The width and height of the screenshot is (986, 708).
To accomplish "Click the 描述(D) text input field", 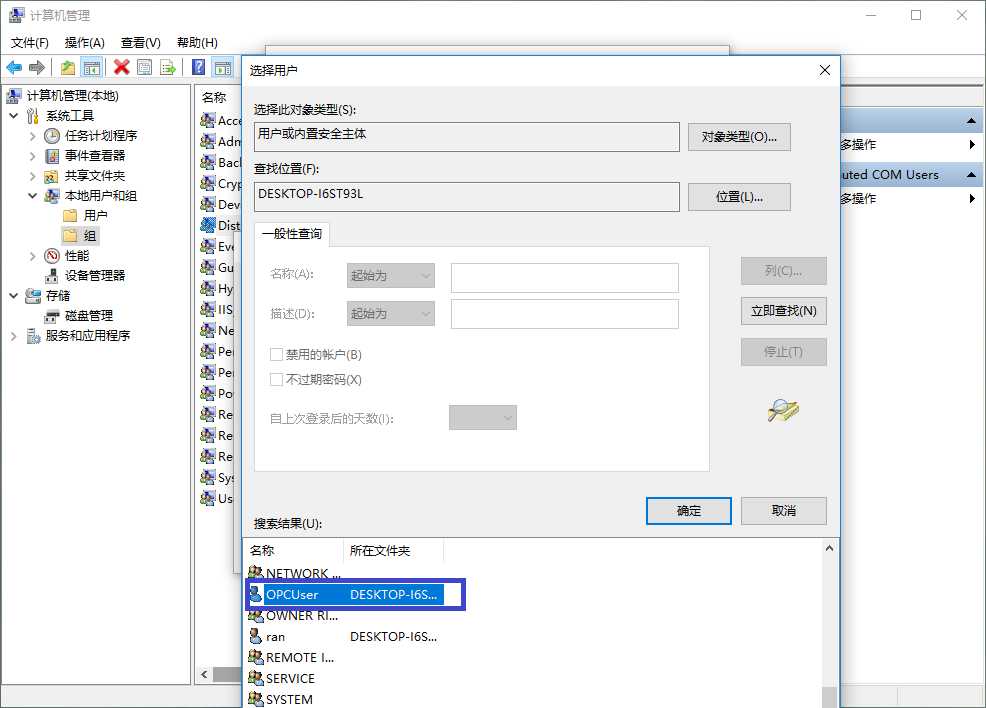I will (565, 314).
